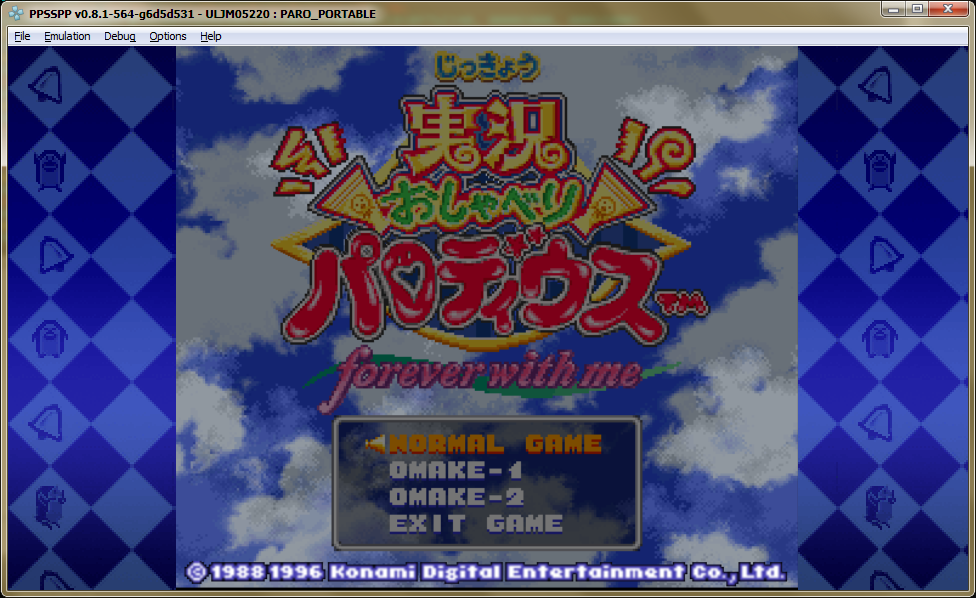This screenshot has height=598, width=976.
Task: Select EXIT GAME in the game menu
Action: [475, 523]
